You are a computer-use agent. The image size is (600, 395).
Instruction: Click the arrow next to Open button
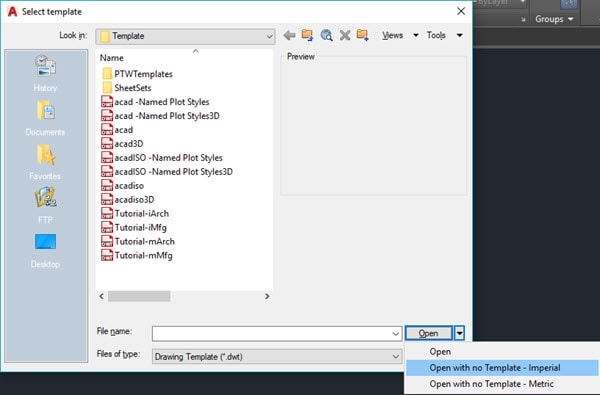point(459,333)
